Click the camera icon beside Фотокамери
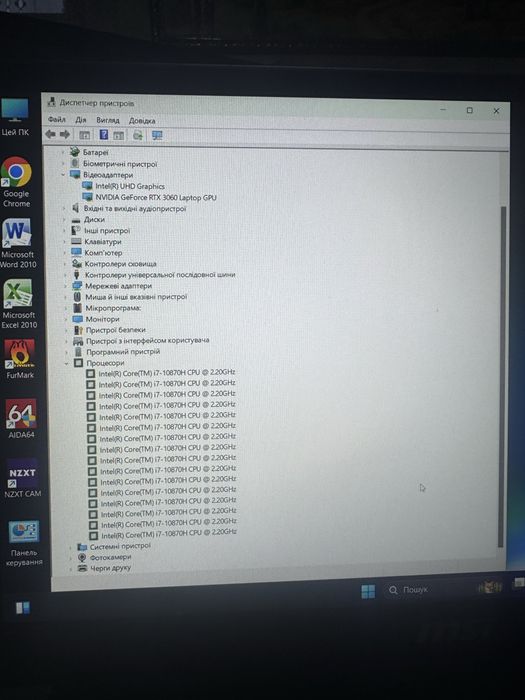 [x=82, y=557]
